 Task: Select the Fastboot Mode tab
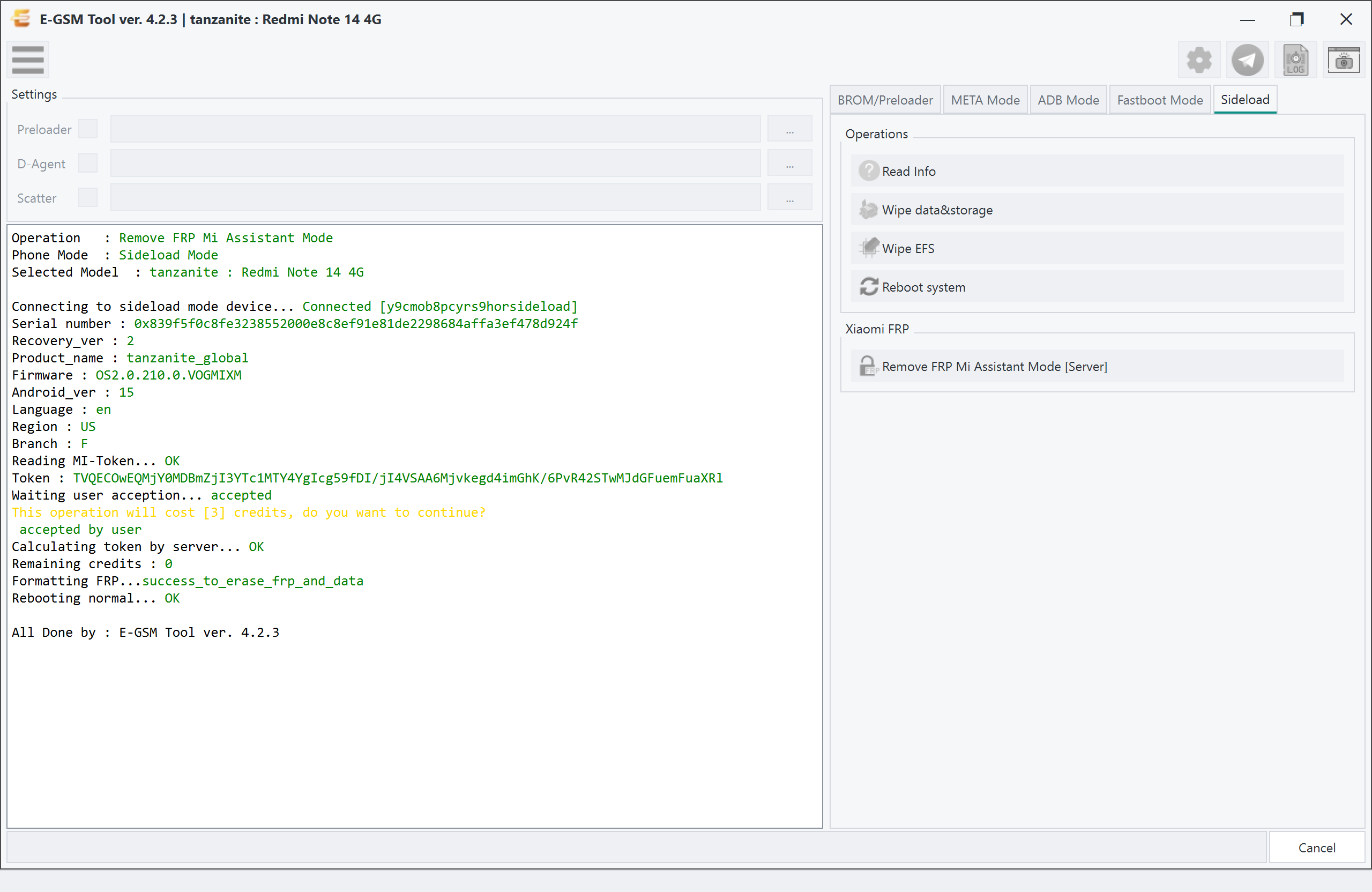pos(1160,100)
